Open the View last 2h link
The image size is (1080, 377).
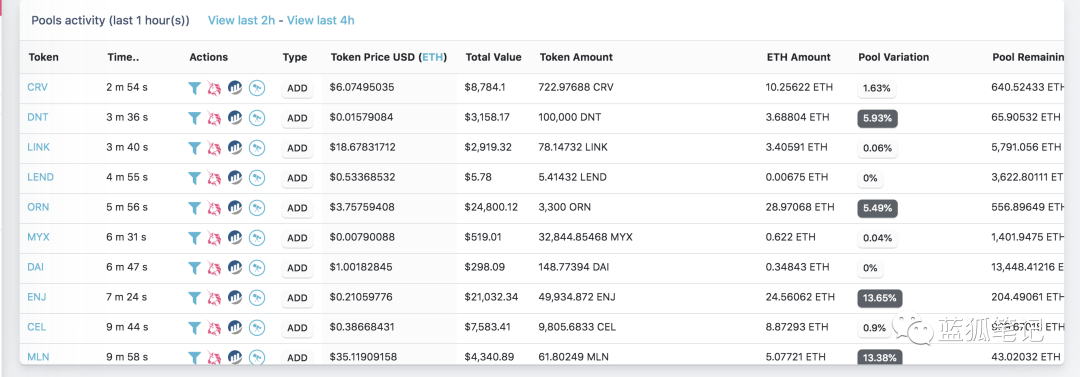pyautogui.click(x=241, y=20)
